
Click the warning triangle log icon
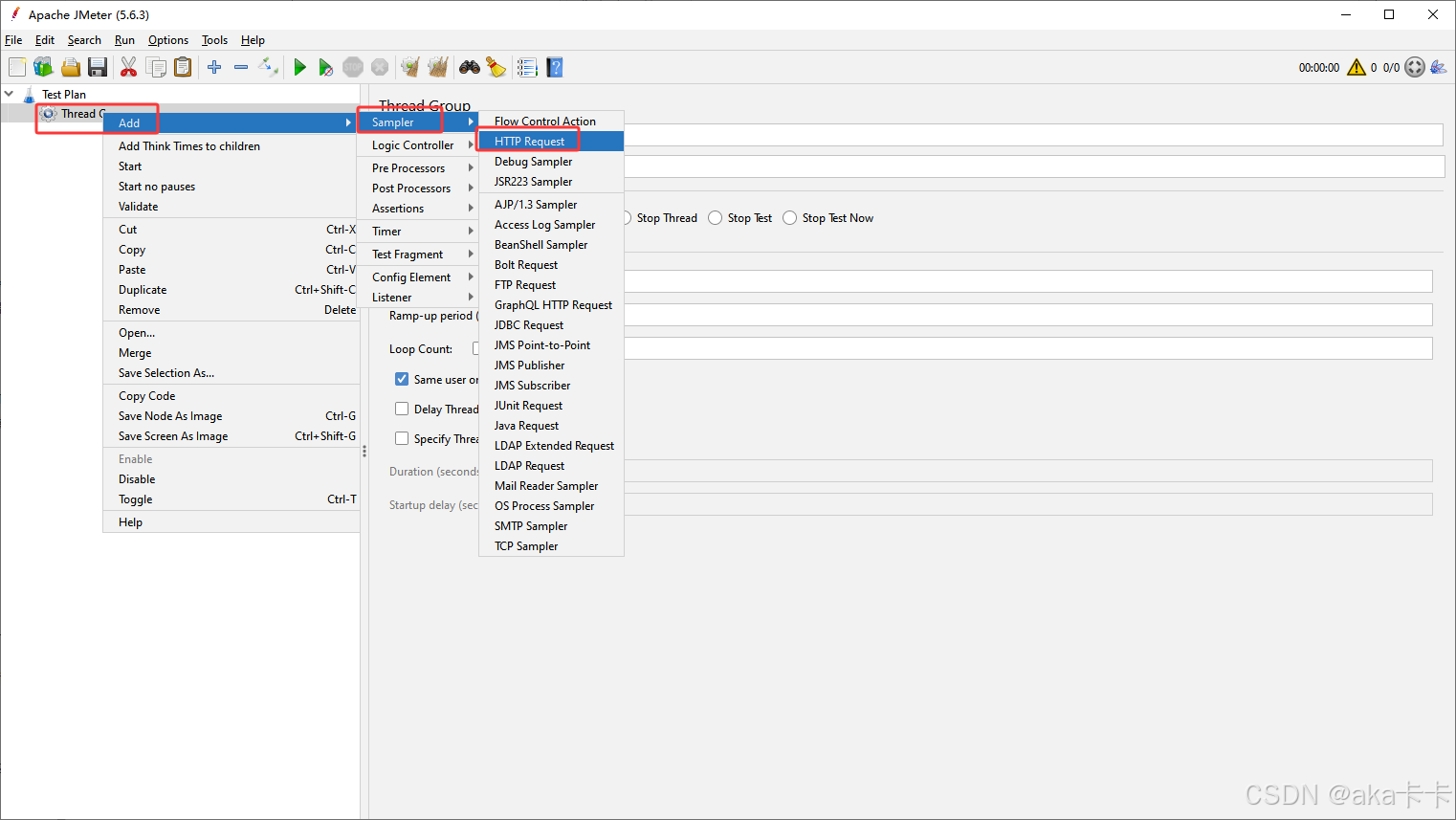pyautogui.click(x=1357, y=67)
